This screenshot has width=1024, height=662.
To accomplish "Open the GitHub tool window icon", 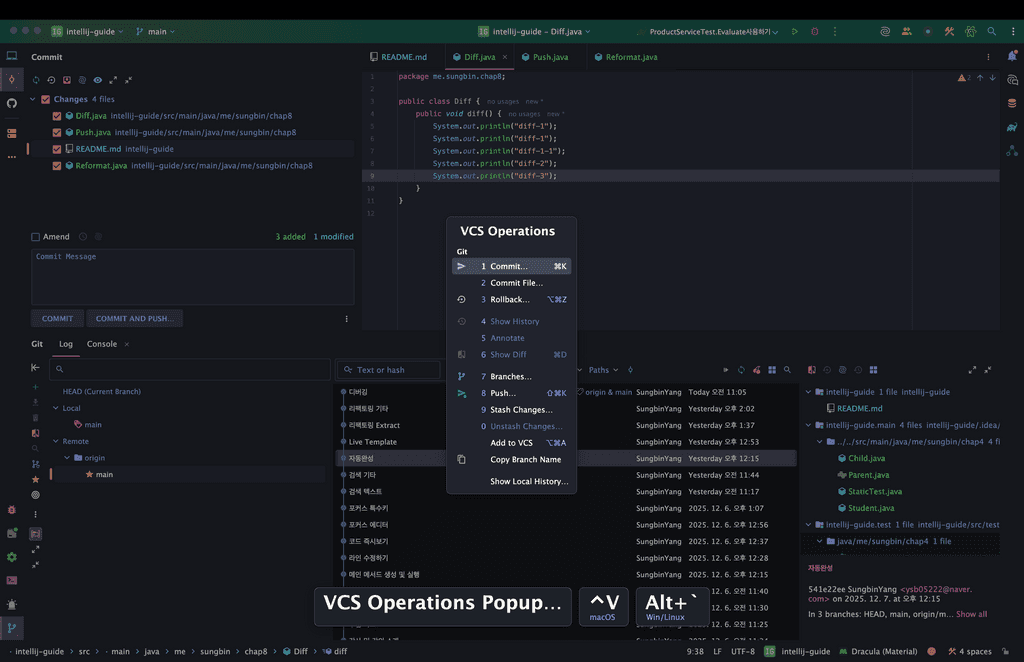I will click(x=12, y=103).
